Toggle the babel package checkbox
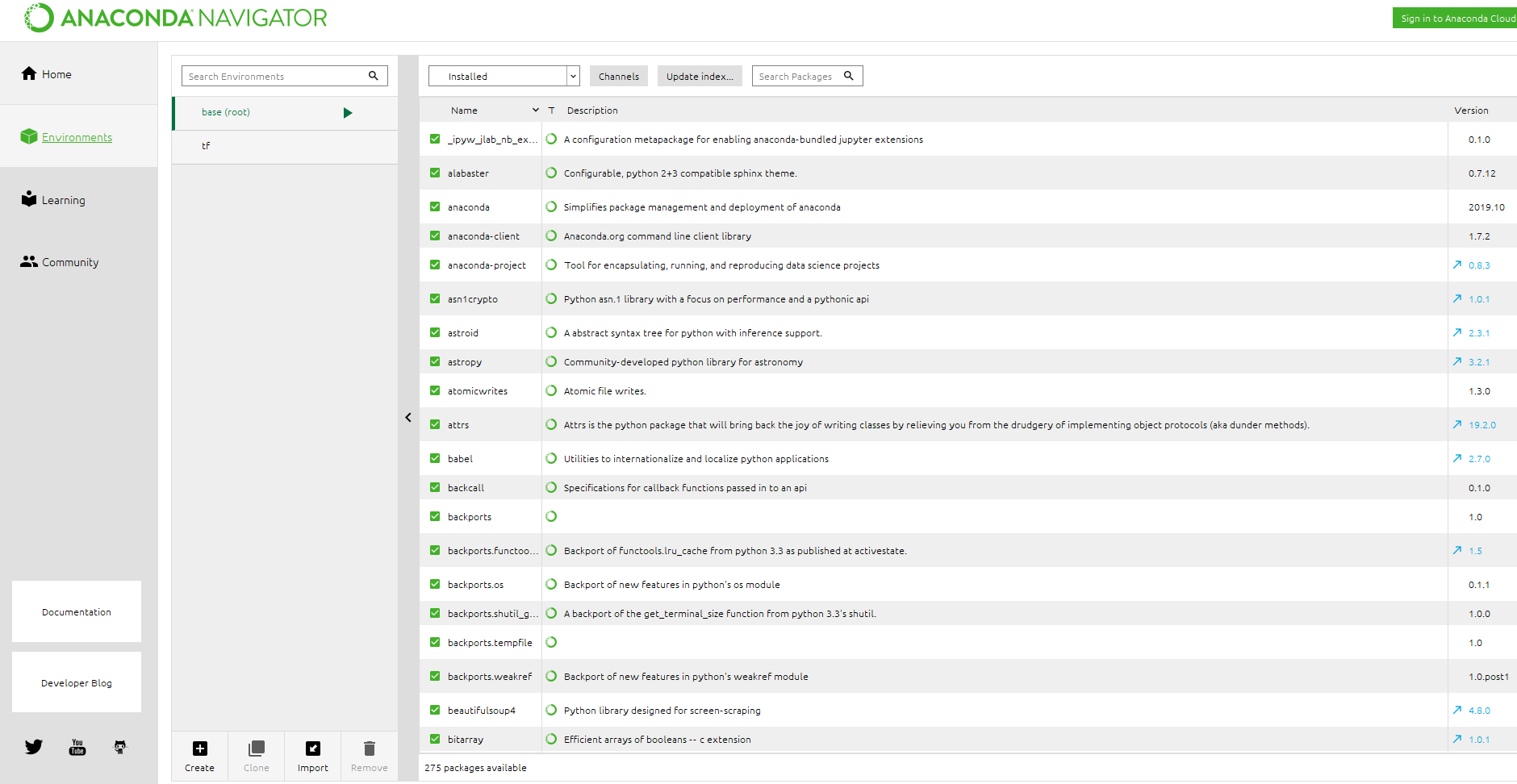Image resolution: width=1517 pixels, height=784 pixels. pyautogui.click(x=435, y=458)
